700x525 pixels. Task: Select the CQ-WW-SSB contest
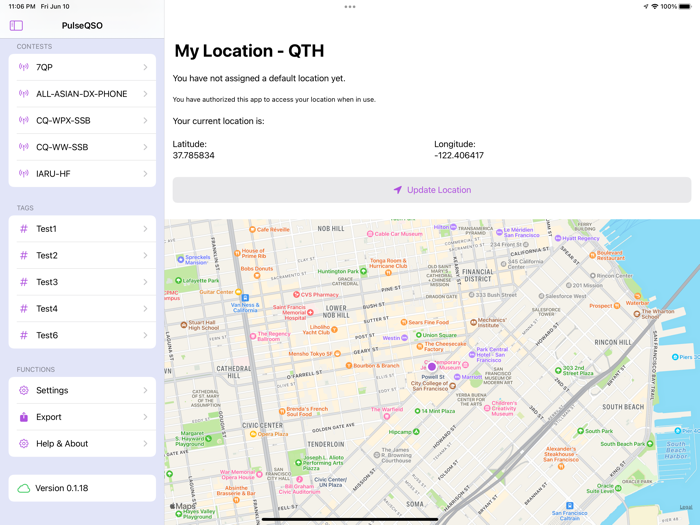click(x=82, y=147)
